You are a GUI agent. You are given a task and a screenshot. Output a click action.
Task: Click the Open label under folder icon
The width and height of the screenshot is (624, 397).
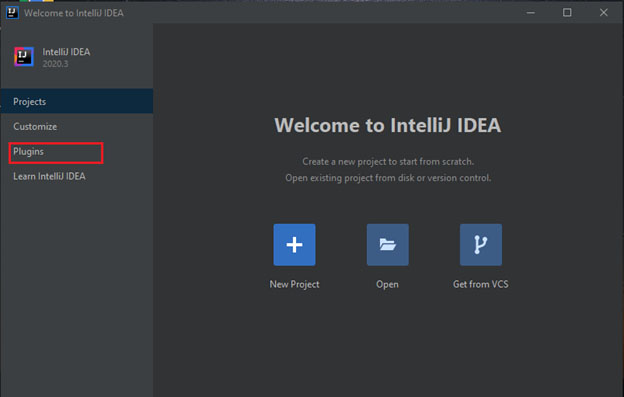click(387, 284)
